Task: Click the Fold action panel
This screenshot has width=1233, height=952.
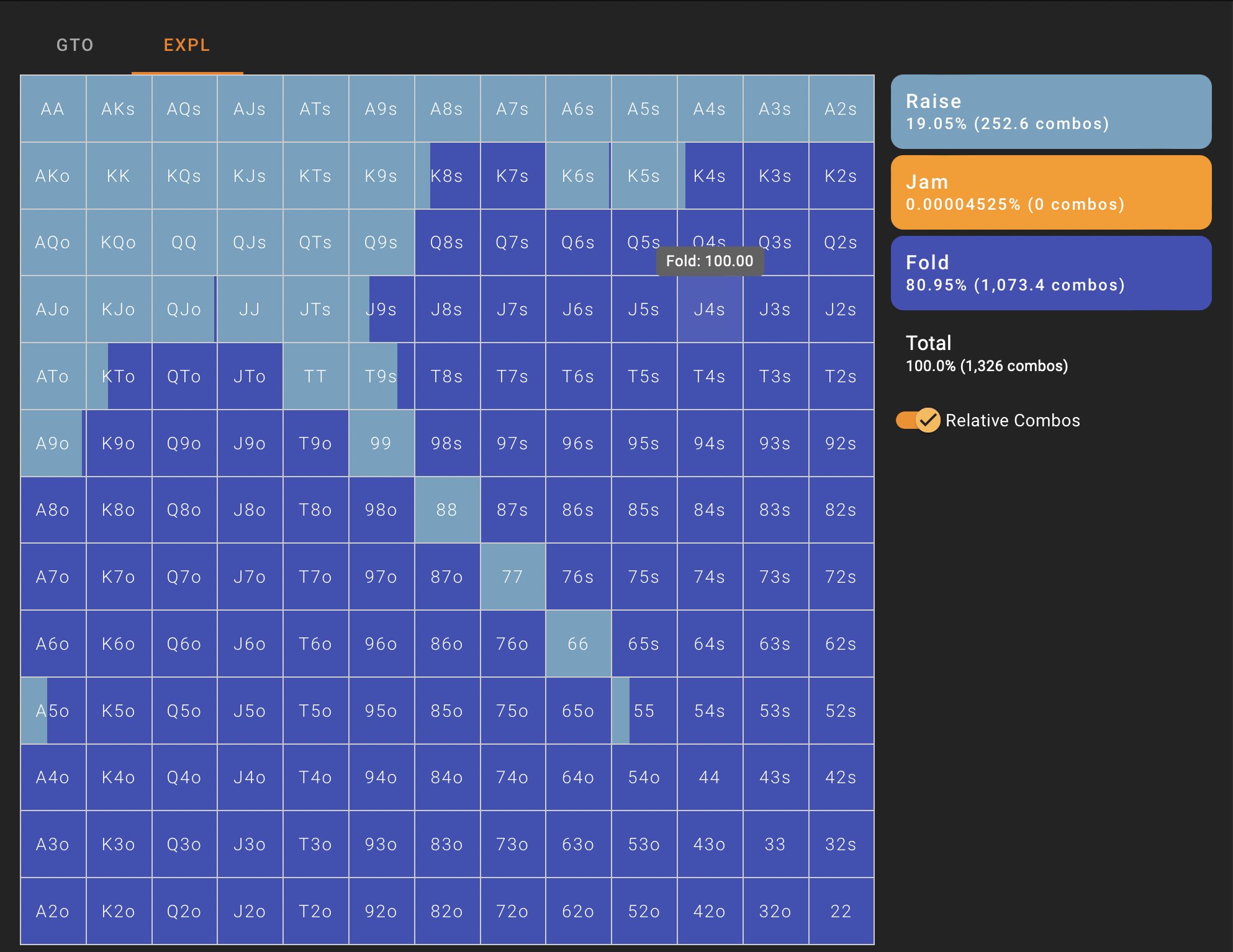Action: (x=1050, y=273)
